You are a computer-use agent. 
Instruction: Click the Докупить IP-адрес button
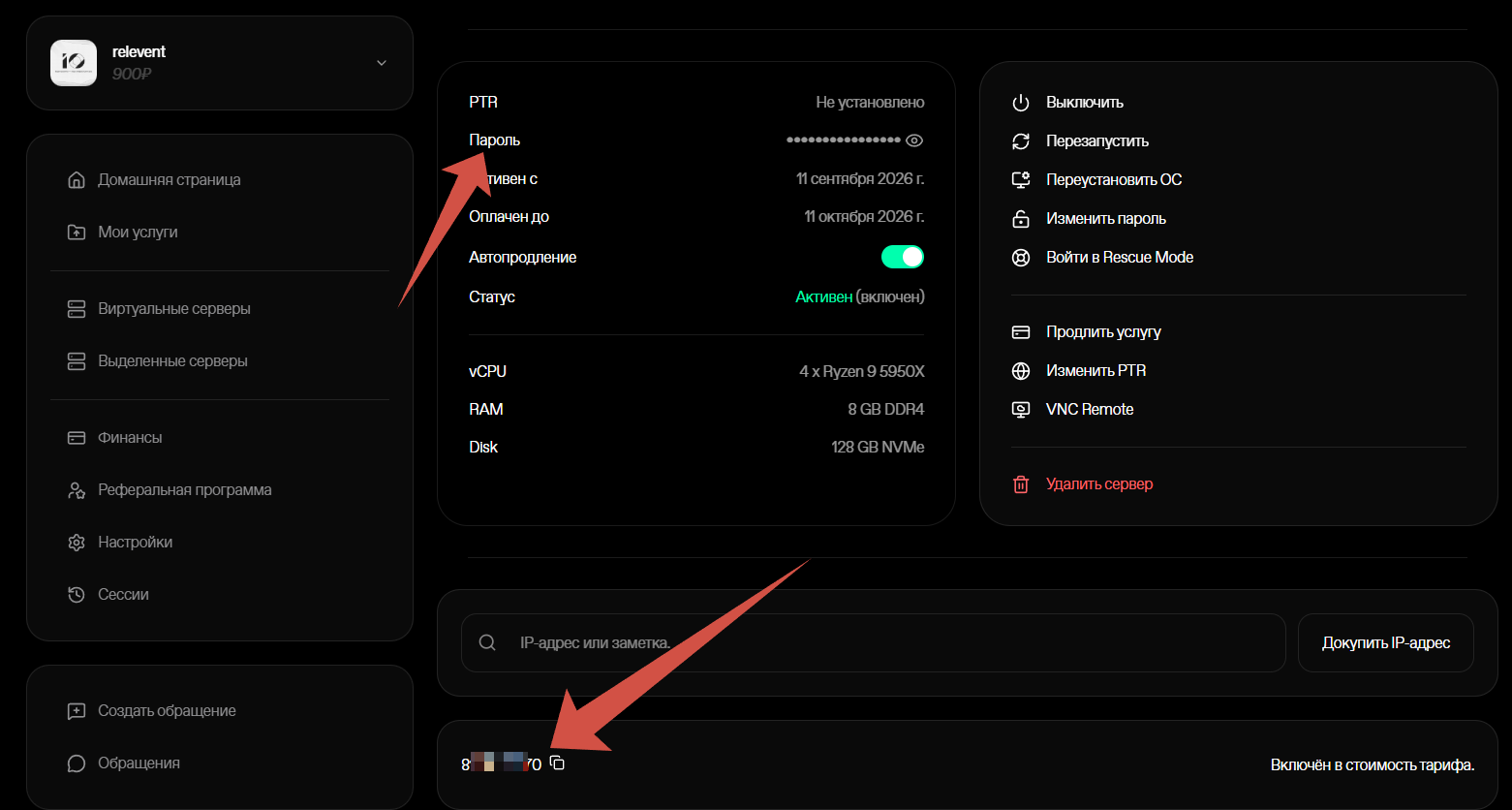coord(1386,642)
